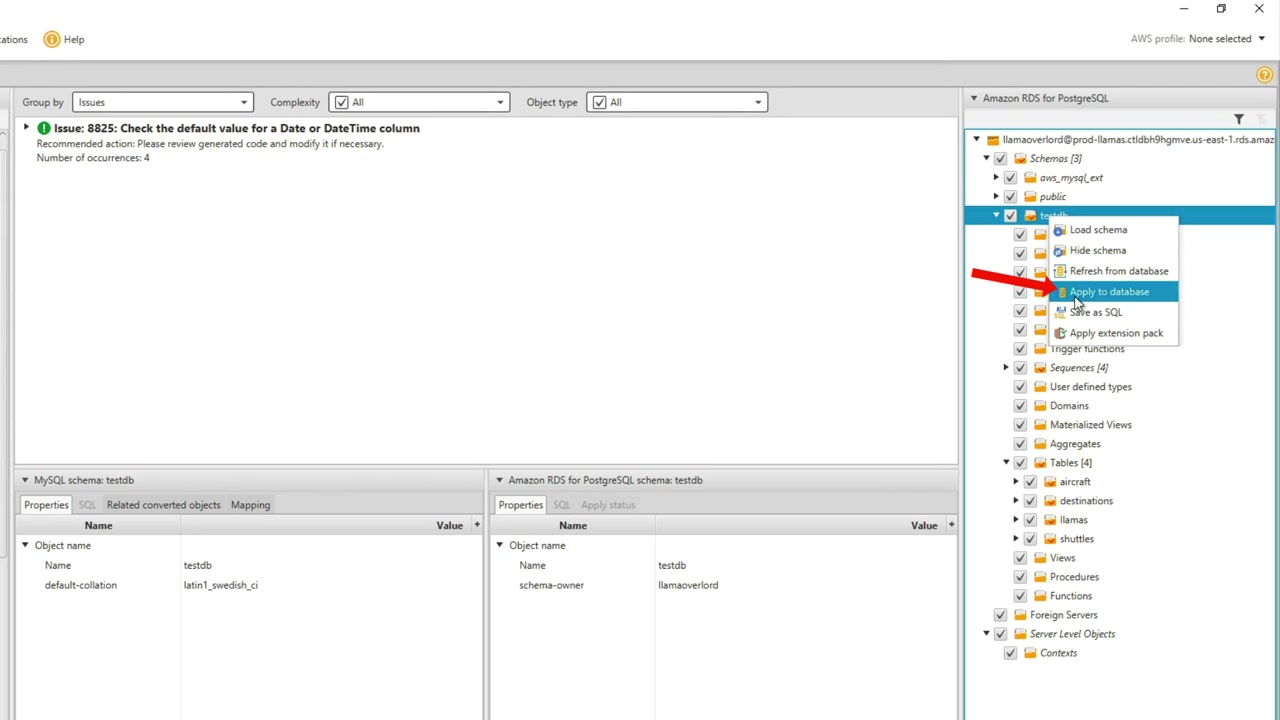Click the orange help circle below AWS profile
Screen dimensions: 1280x720
coord(1265,75)
